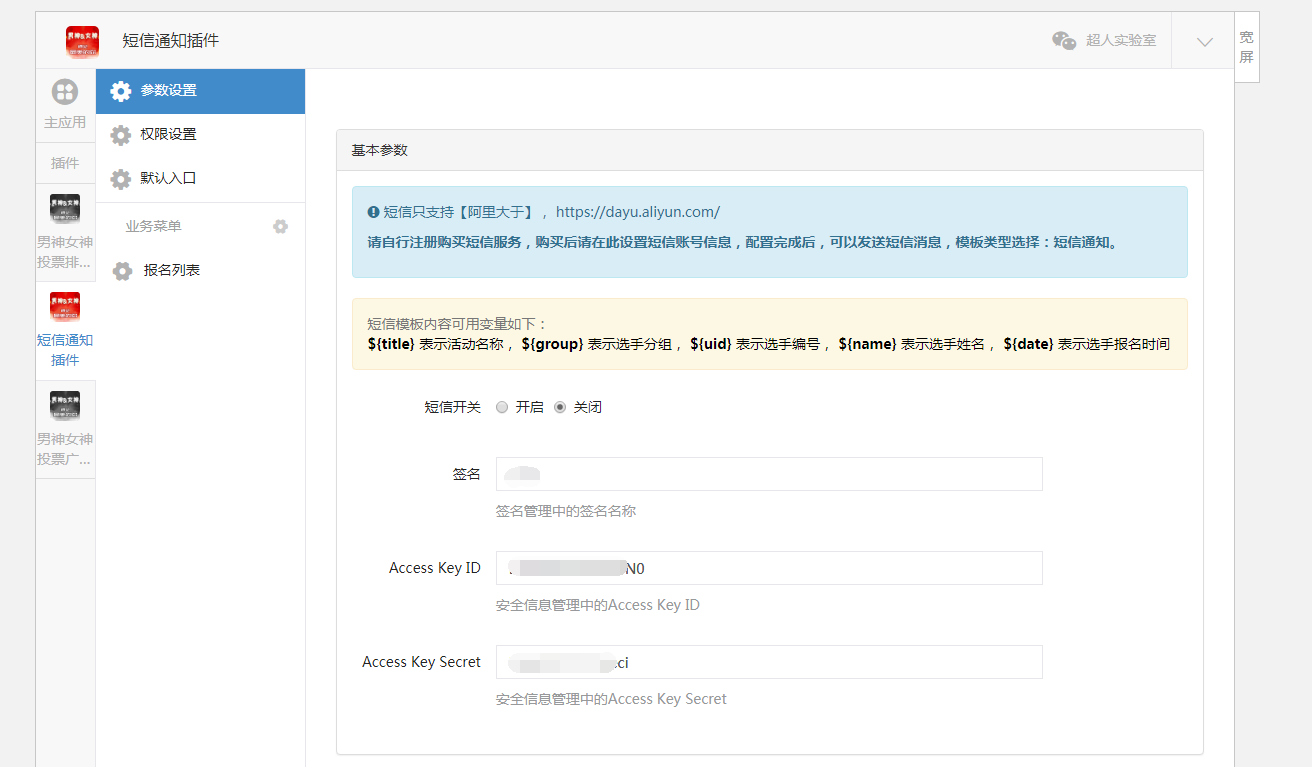Click the Access Key ID input field
This screenshot has width=1312, height=767.
(769, 568)
